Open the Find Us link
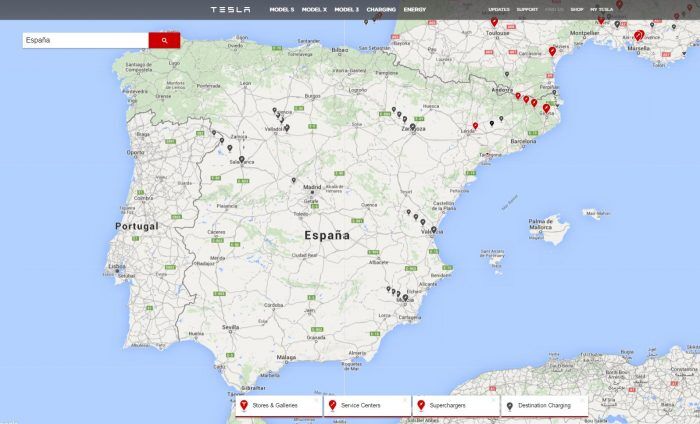This screenshot has height=424, width=700. tap(554, 9)
